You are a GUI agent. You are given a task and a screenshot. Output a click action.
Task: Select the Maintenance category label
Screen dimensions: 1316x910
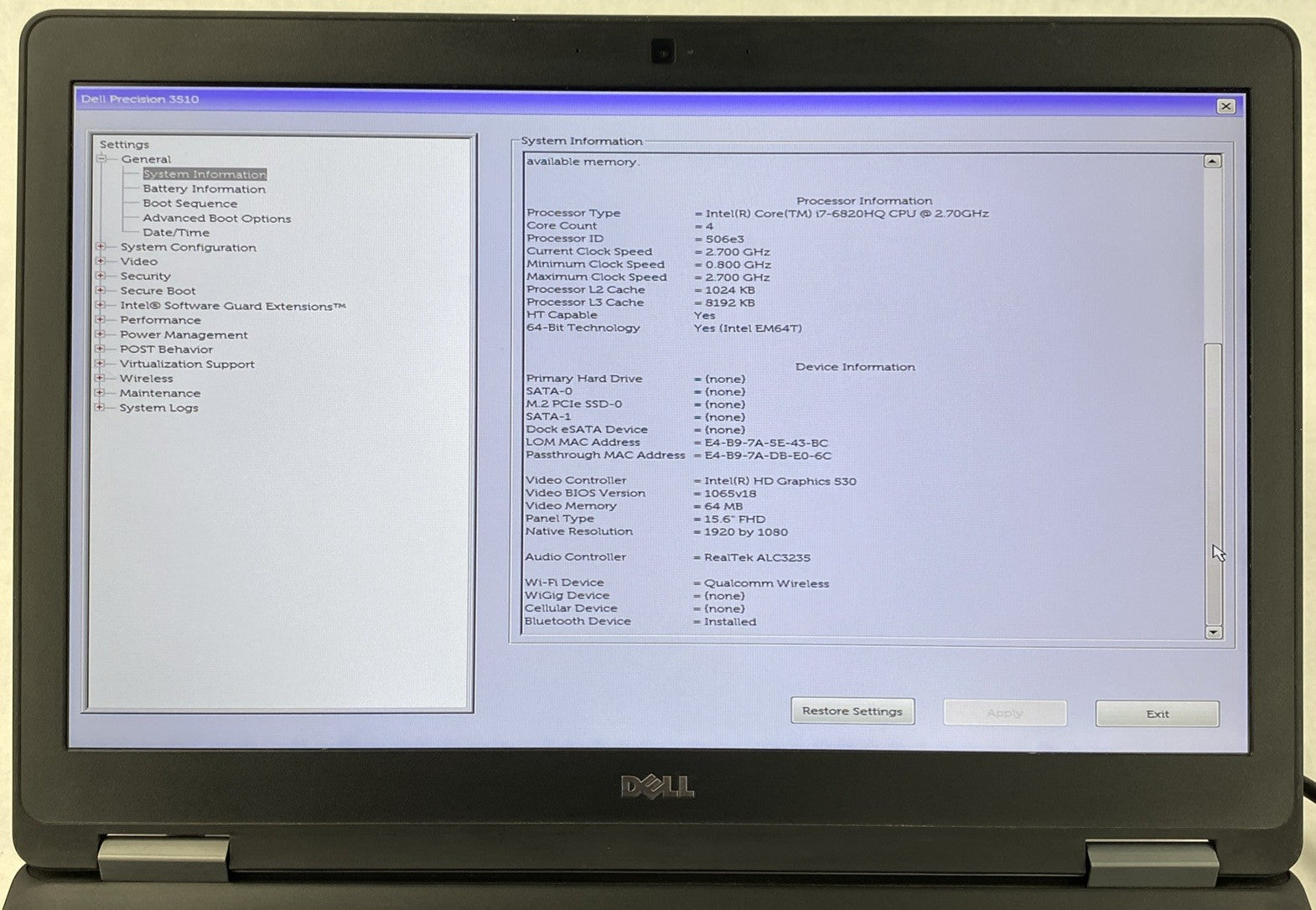point(159,393)
